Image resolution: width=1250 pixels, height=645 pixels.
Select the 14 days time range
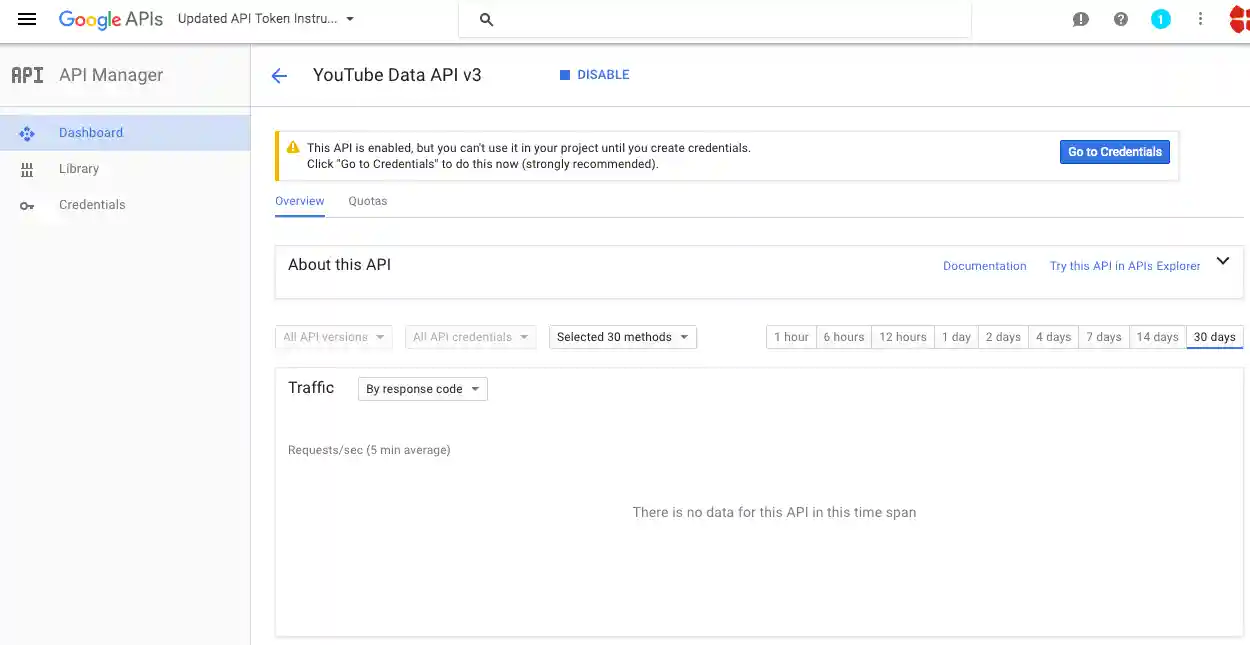[1158, 337]
